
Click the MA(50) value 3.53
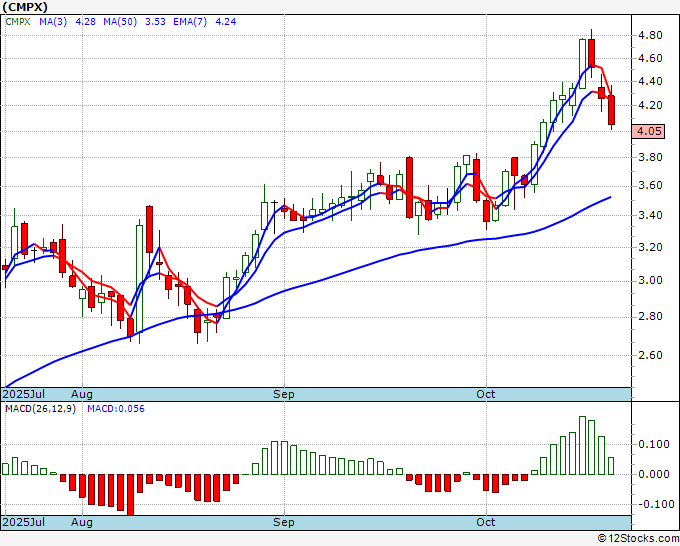(x=155, y=22)
